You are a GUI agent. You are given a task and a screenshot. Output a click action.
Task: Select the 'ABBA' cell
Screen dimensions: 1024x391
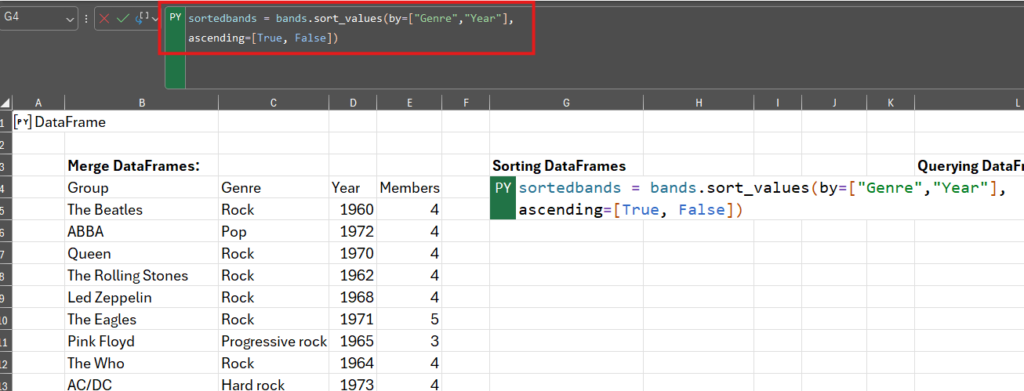click(142, 232)
